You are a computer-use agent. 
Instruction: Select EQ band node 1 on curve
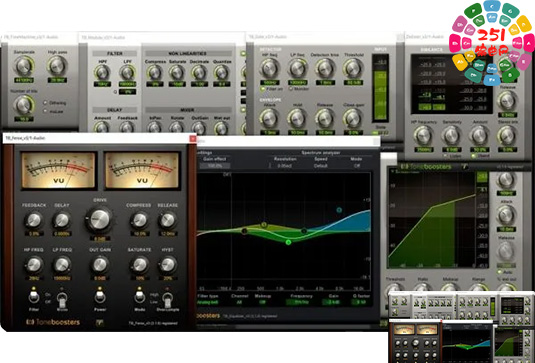[x=244, y=231]
